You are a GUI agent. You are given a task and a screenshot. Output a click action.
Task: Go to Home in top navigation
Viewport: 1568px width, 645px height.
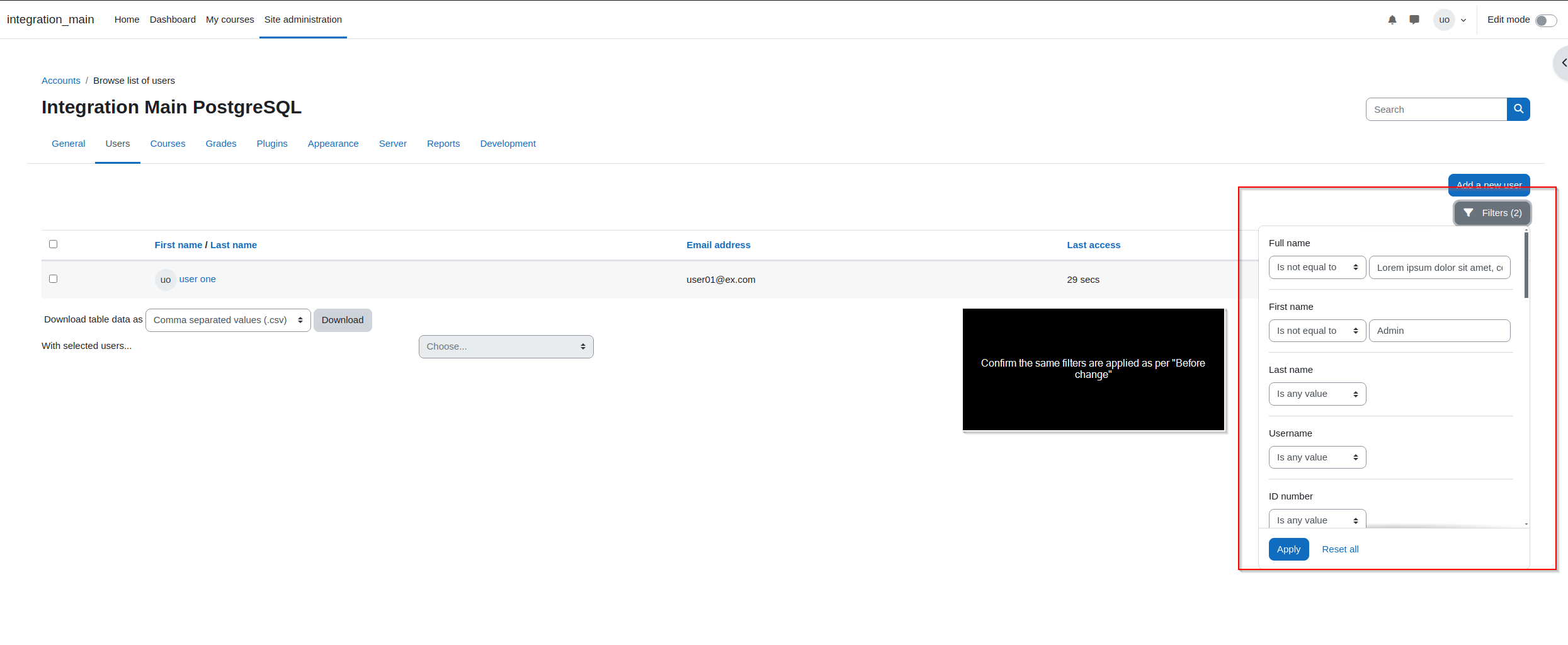tap(127, 20)
